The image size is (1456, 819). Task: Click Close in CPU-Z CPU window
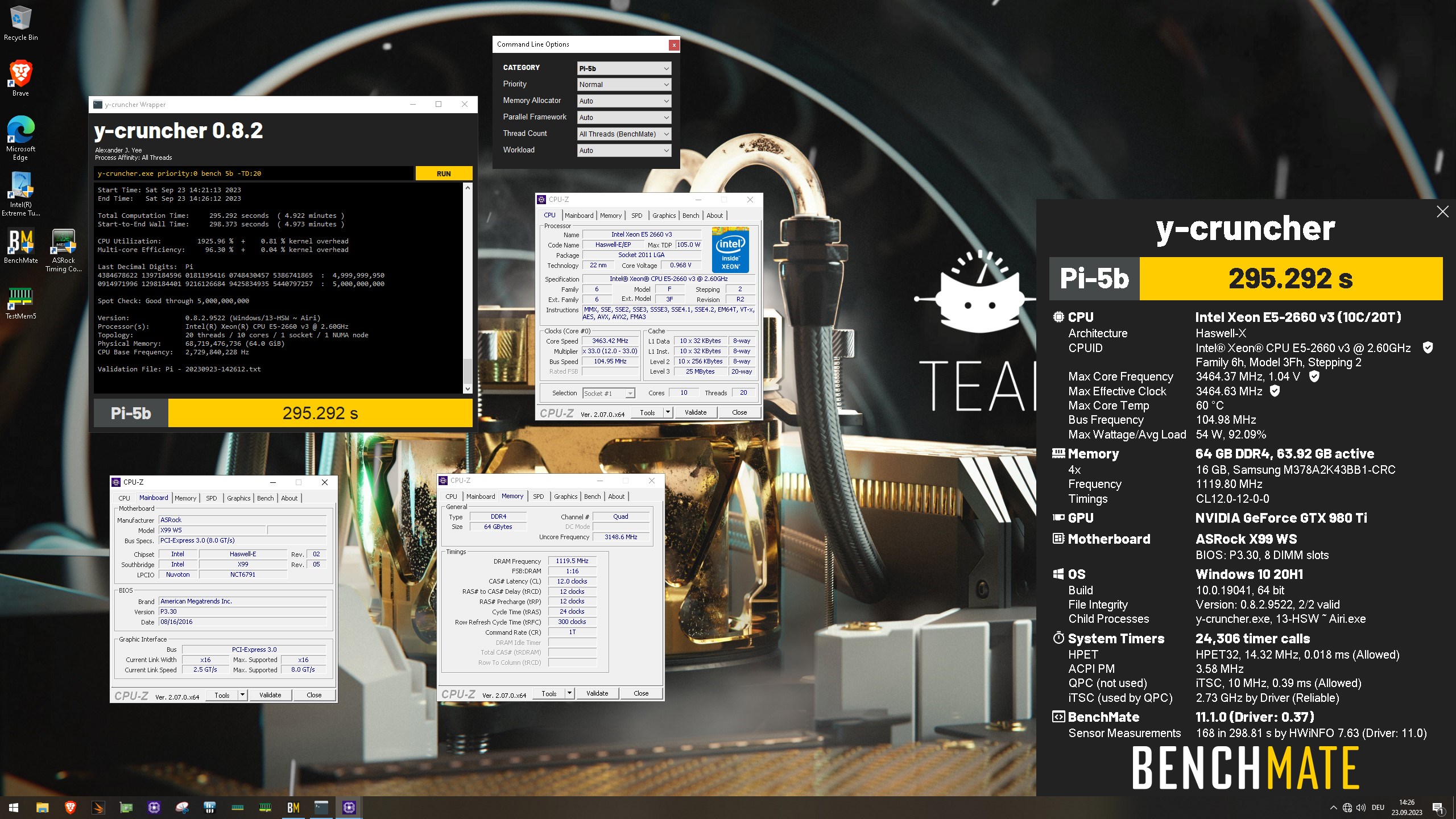pos(739,412)
